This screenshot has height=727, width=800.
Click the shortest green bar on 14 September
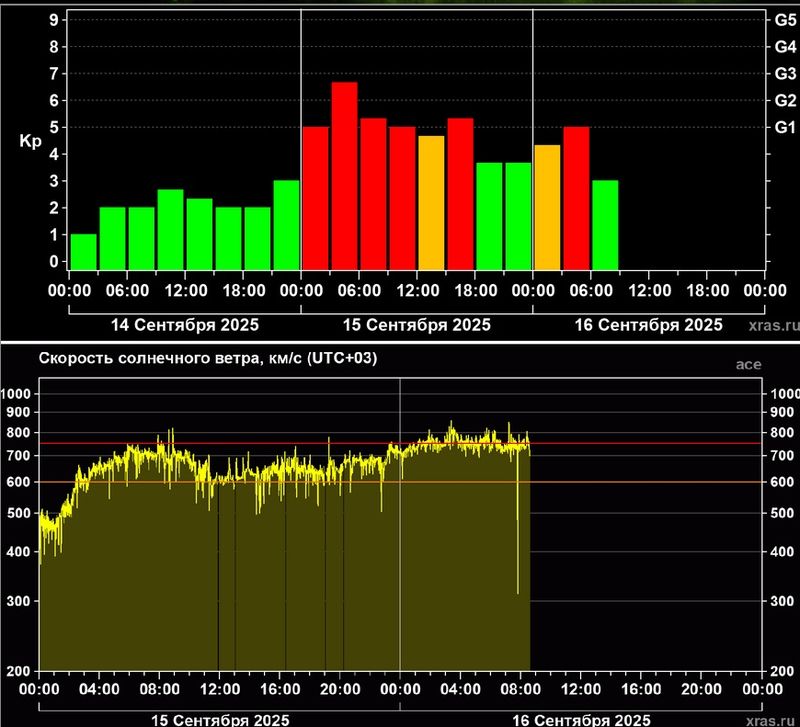84,252
